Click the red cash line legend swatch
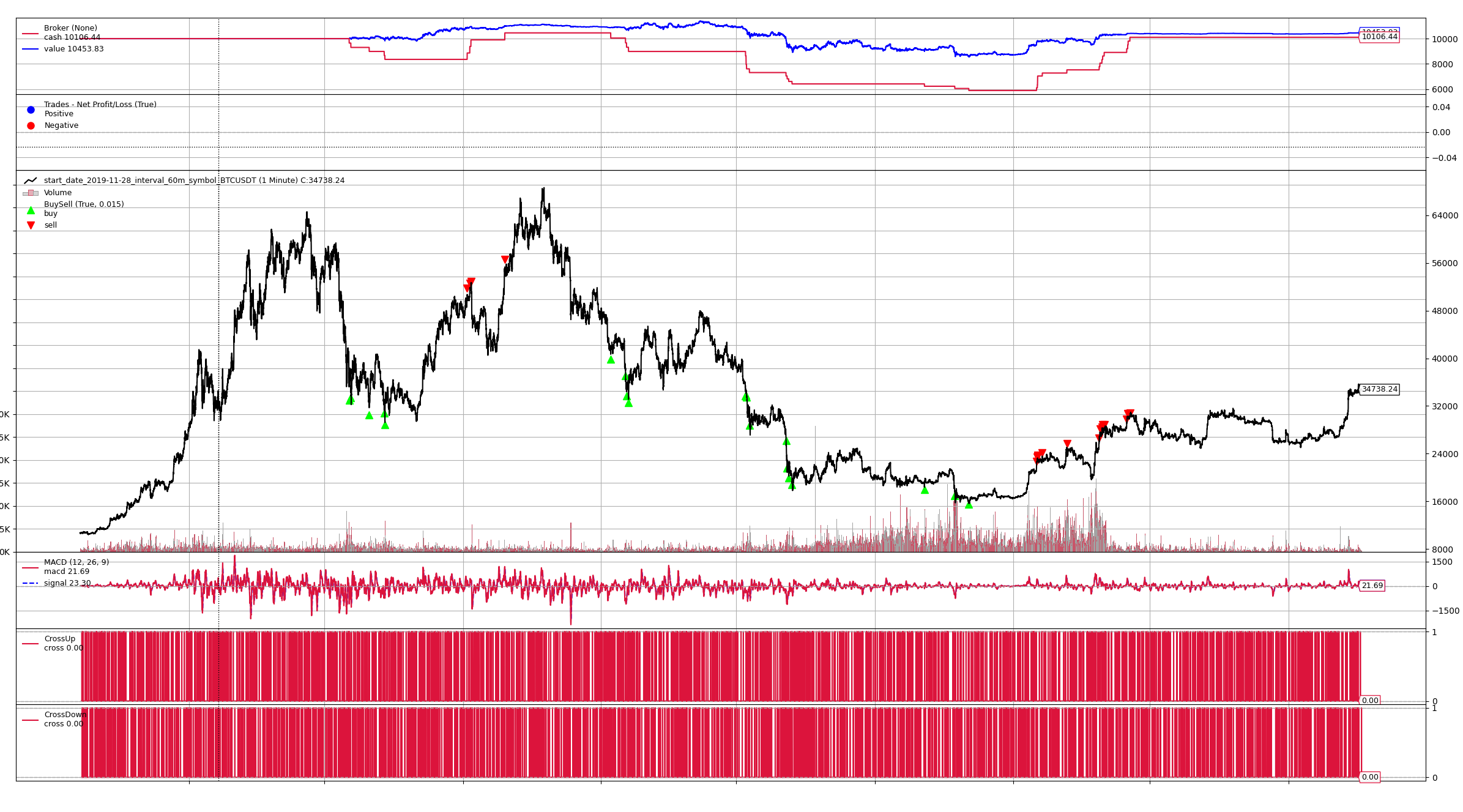This screenshot has width=1463, height=812. click(x=31, y=34)
